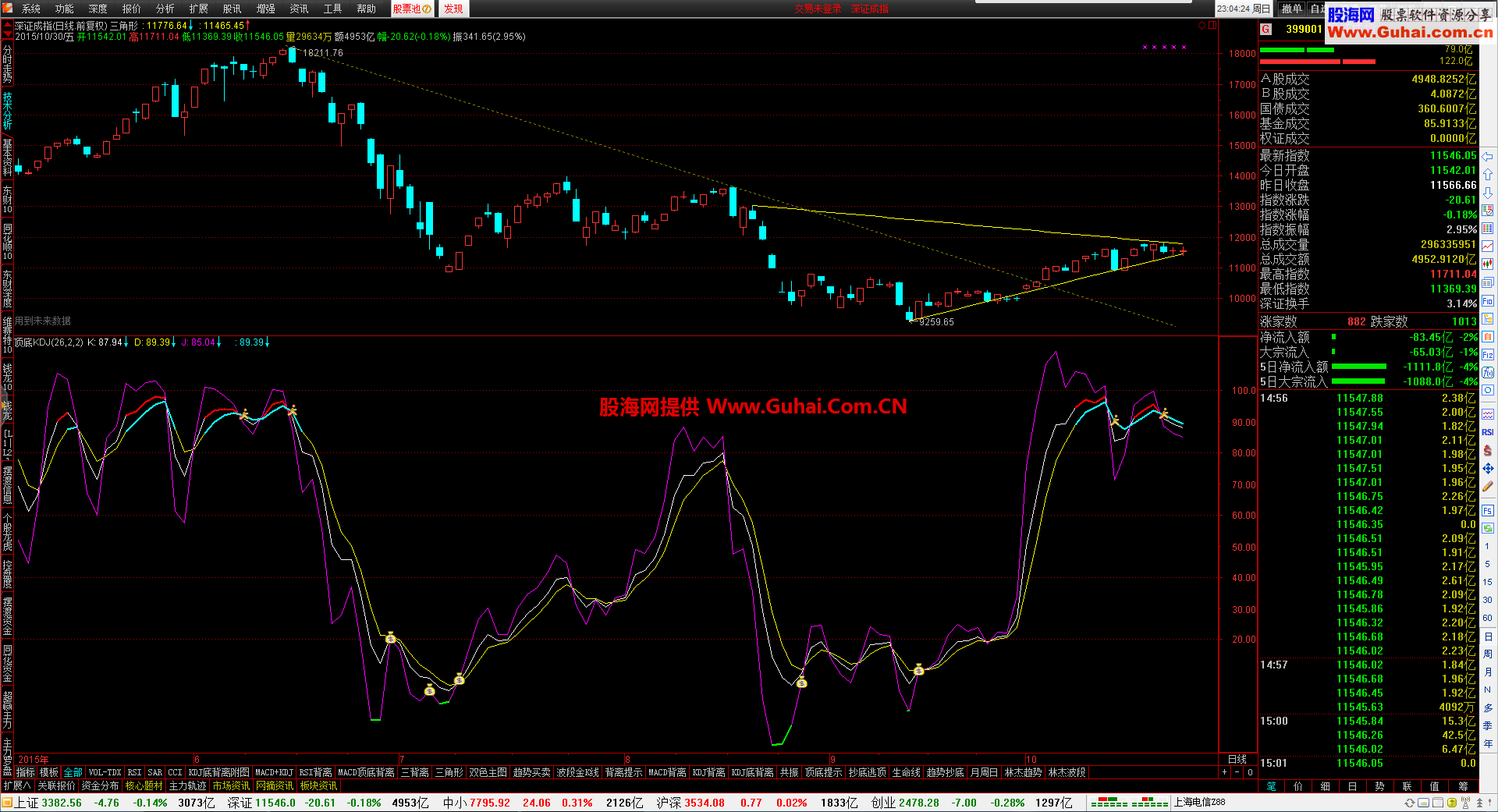Screen dimensions: 1498x812
Task: Select the 月 period in right toolbar
Action: coord(1488,672)
